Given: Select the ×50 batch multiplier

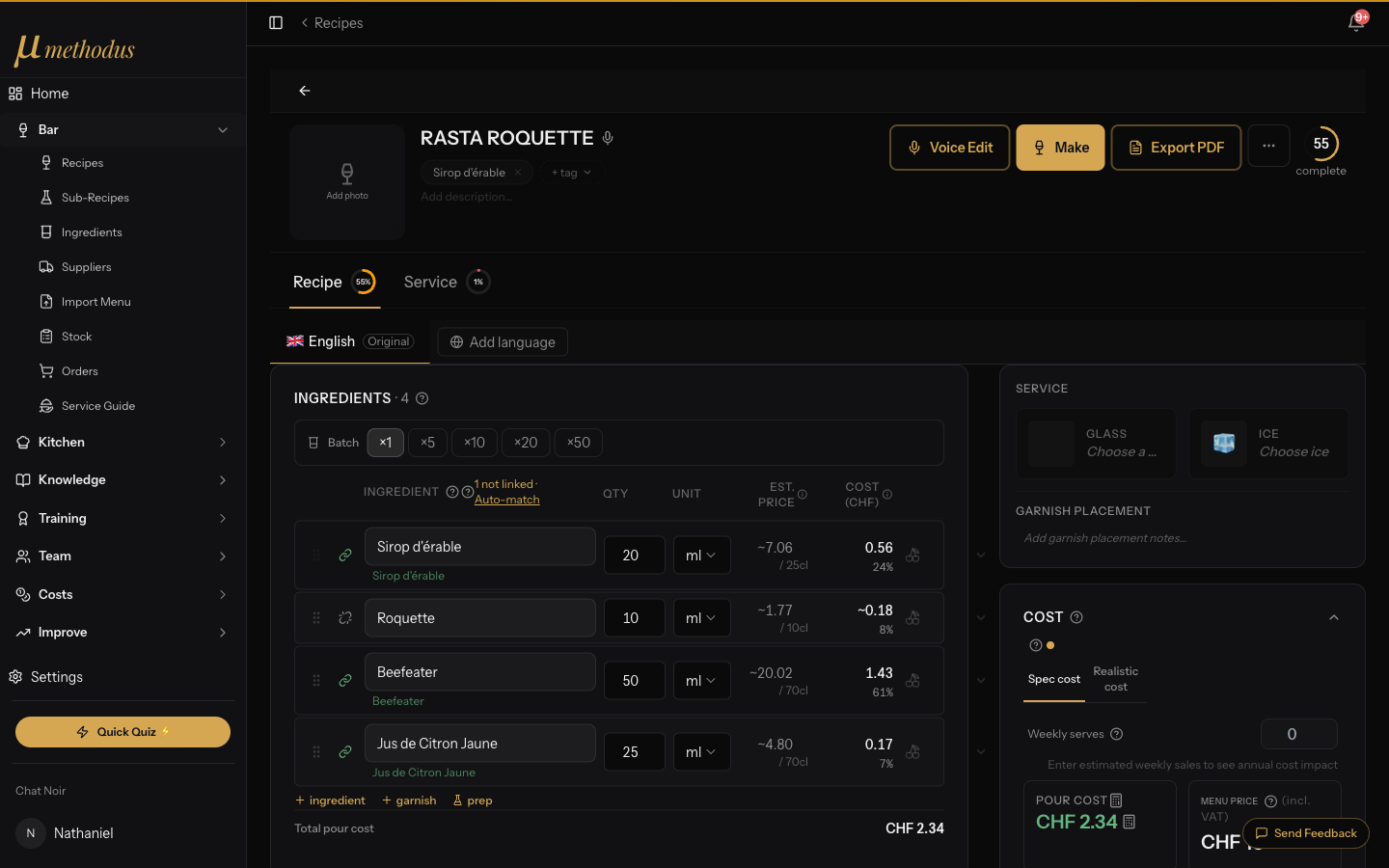Looking at the screenshot, I should [x=579, y=443].
